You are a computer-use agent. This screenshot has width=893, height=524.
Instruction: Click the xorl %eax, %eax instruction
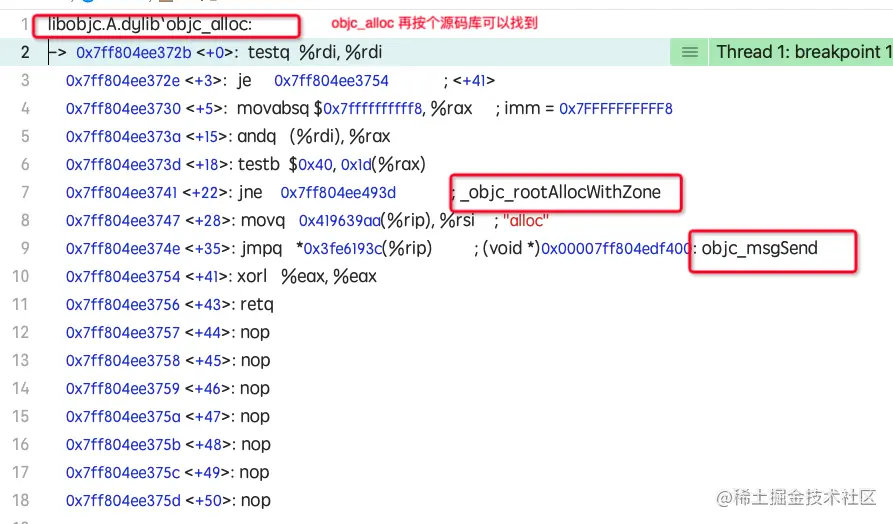pos(307,276)
